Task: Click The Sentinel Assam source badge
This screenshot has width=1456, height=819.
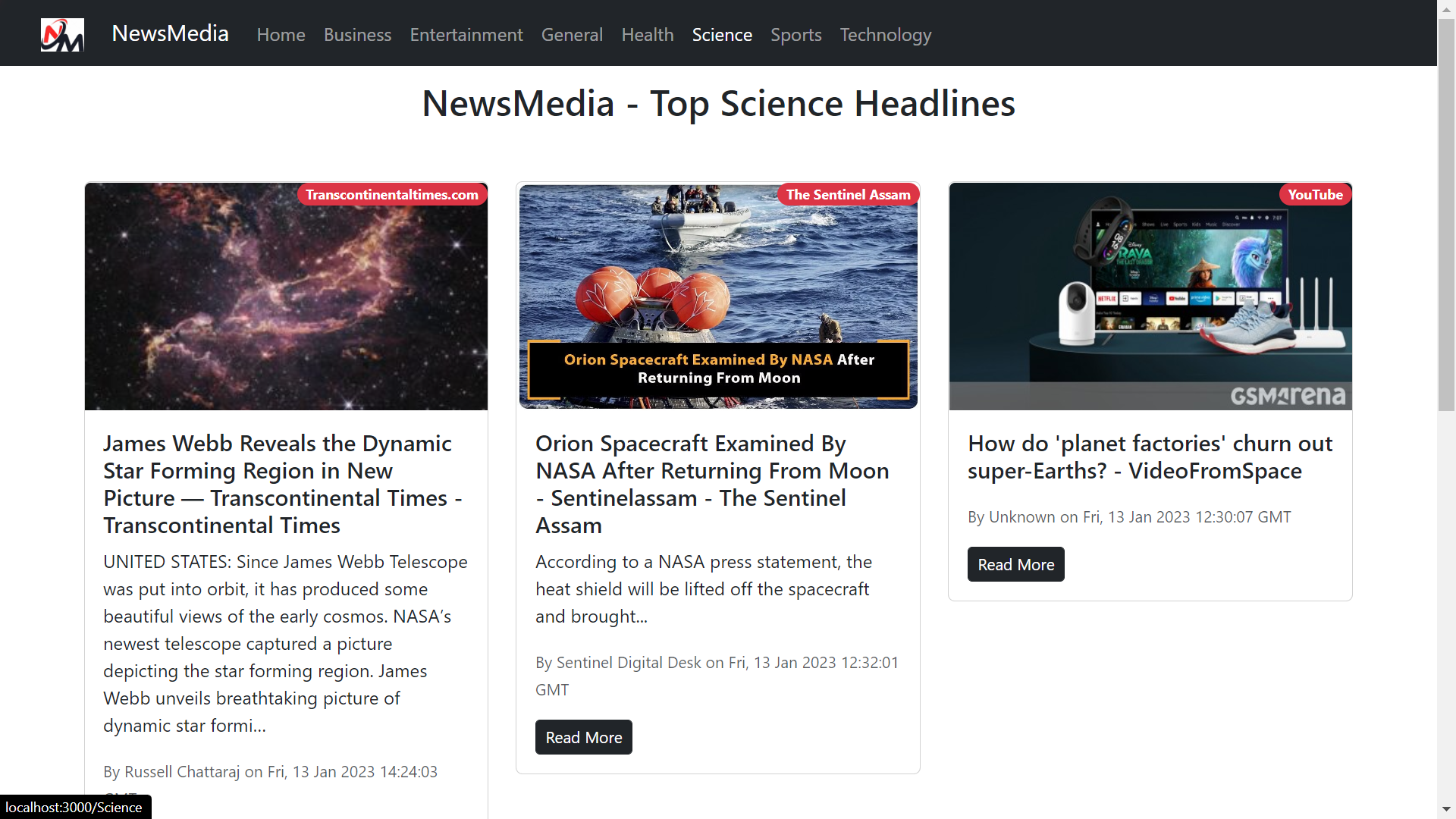Action: tap(848, 195)
